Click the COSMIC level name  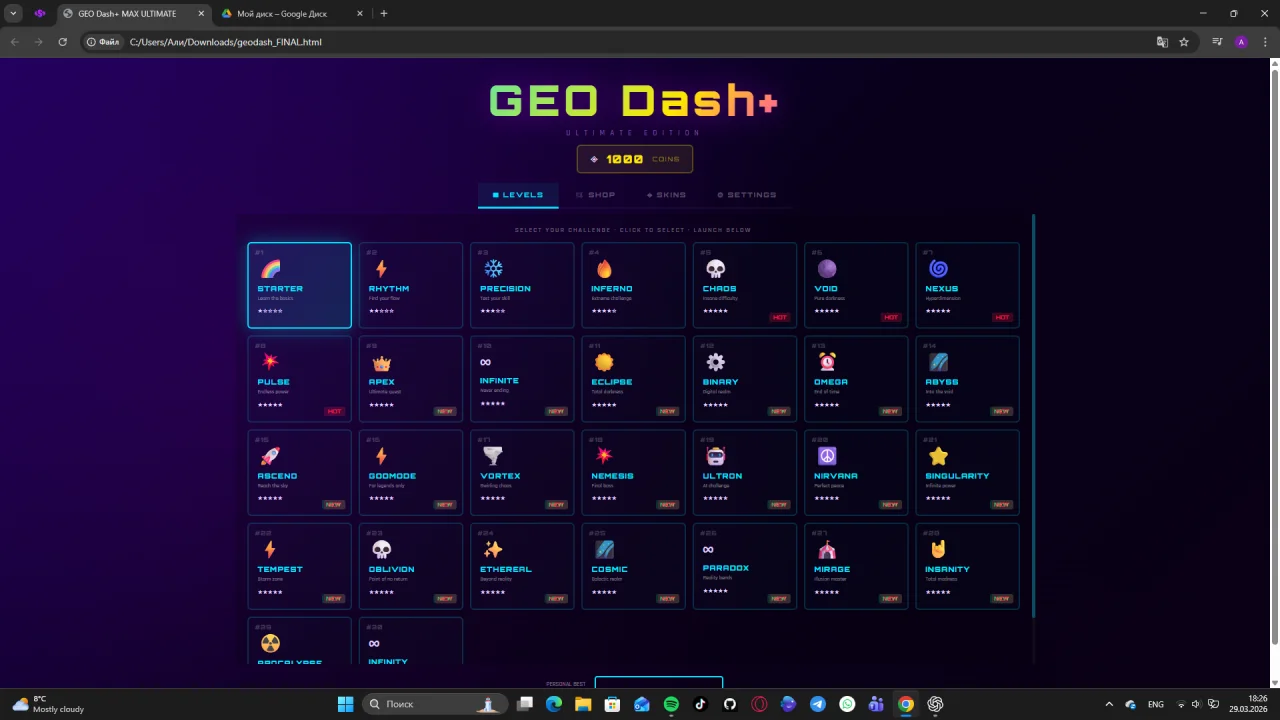pyautogui.click(x=609, y=569)
